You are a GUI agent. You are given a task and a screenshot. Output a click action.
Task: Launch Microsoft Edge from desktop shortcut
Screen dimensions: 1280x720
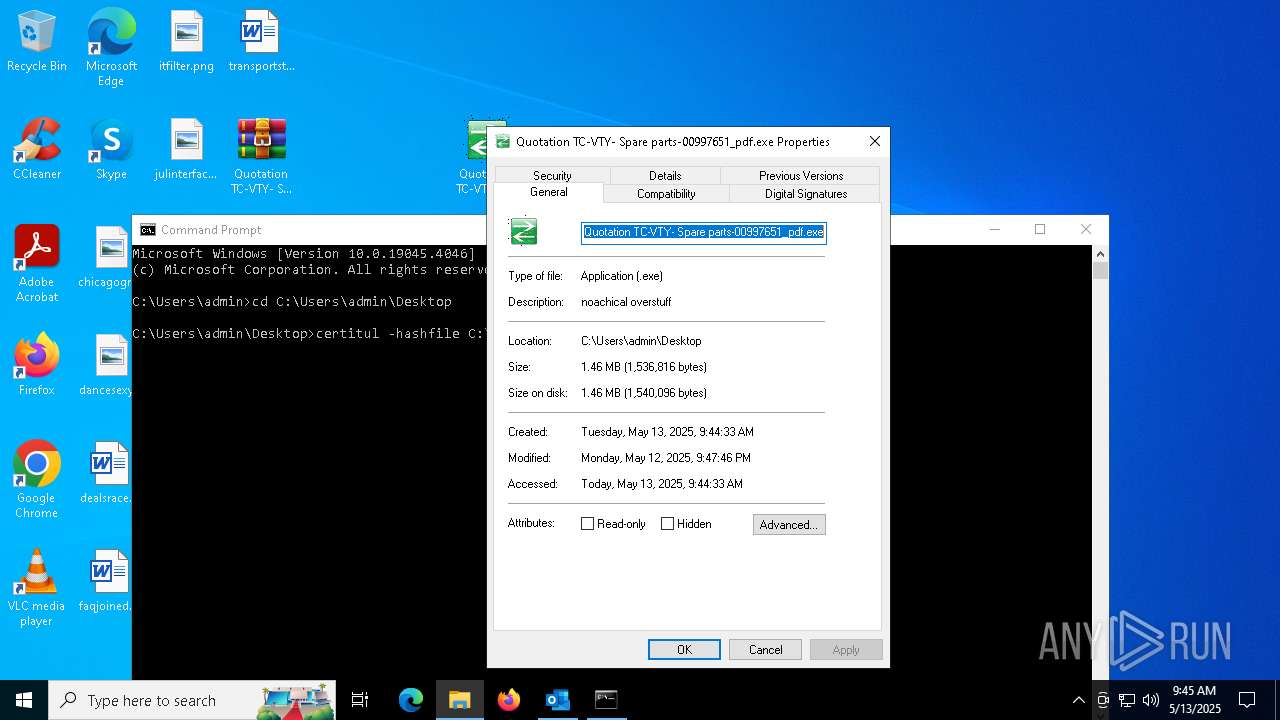click(111, 48)
